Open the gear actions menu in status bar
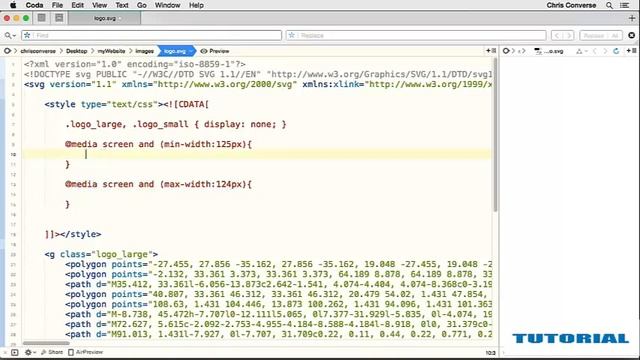The image size is (640, 360). (x=30, y=352)
